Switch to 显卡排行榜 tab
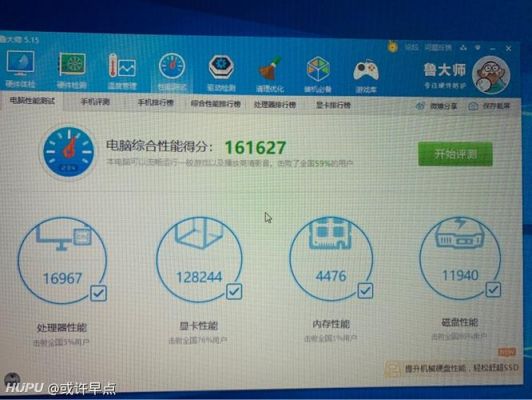Screen dimensions: 532x400 (333, 105)
